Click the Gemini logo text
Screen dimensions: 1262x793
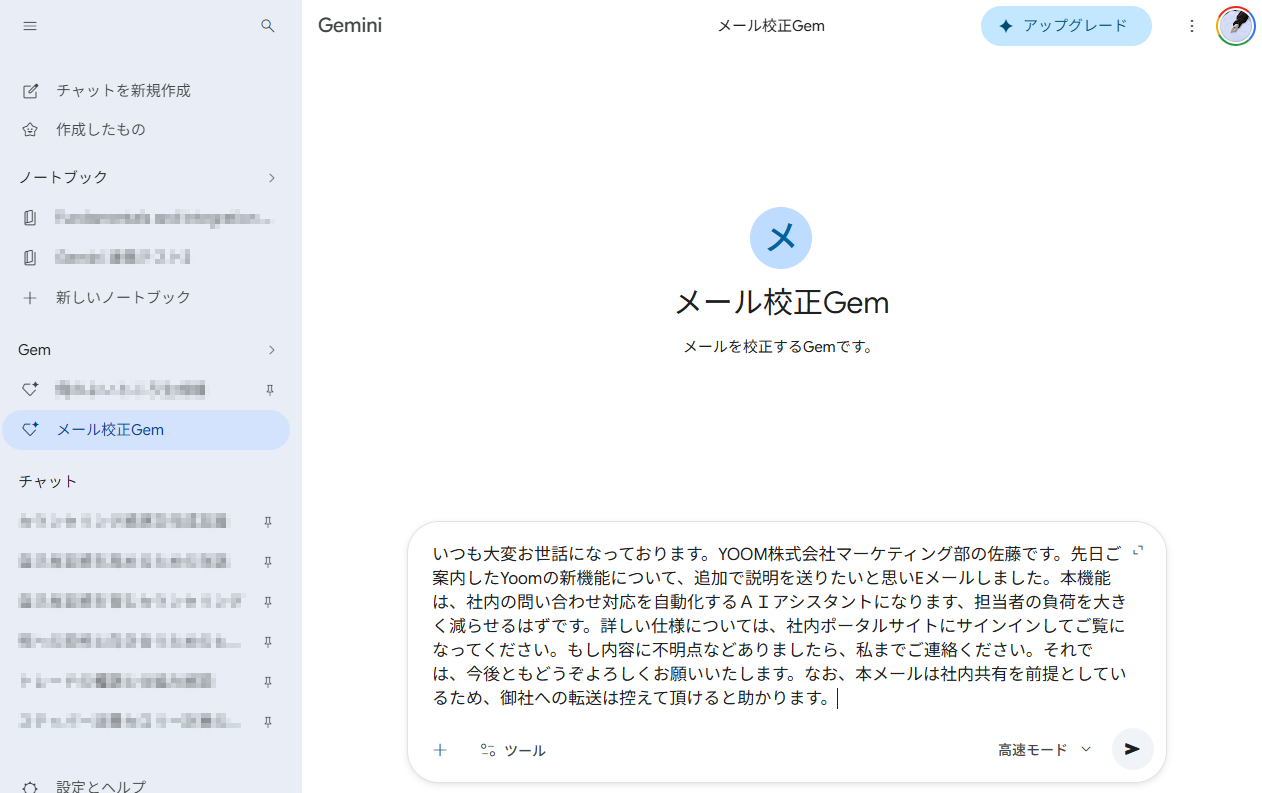pyautogui.click(x=350, y=25)
